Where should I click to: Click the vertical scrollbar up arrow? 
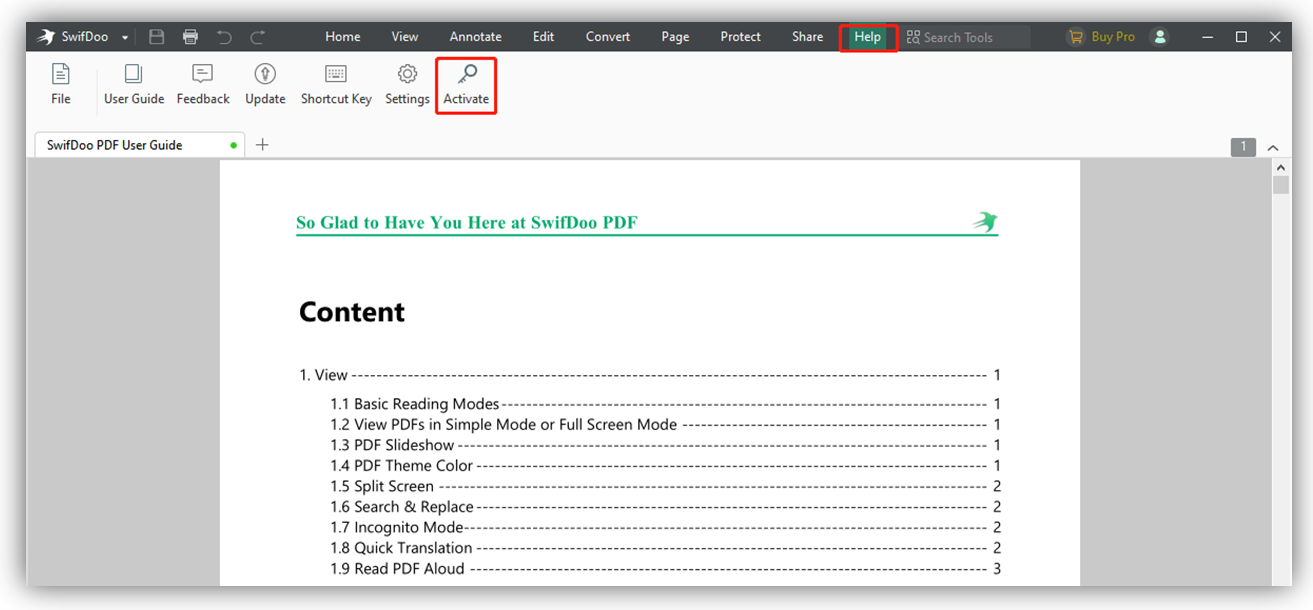[1281, 168]
